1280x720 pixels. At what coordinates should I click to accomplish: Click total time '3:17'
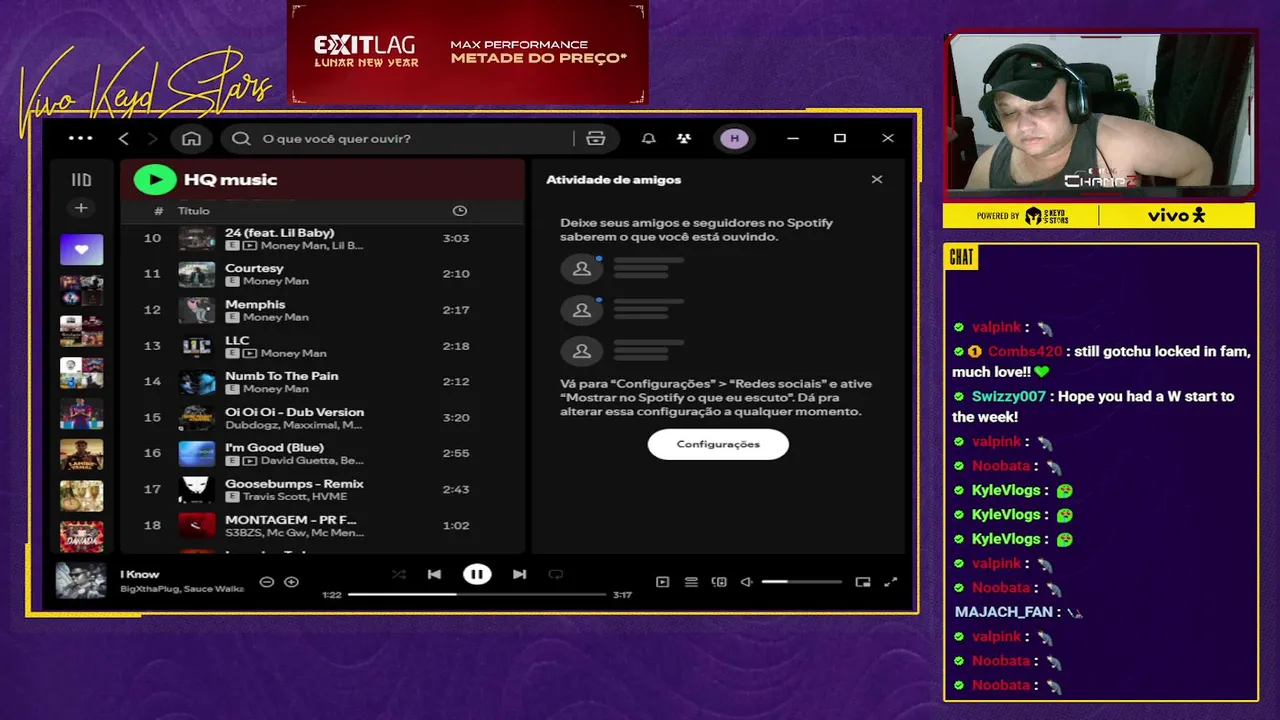click(x=622, y=595)
